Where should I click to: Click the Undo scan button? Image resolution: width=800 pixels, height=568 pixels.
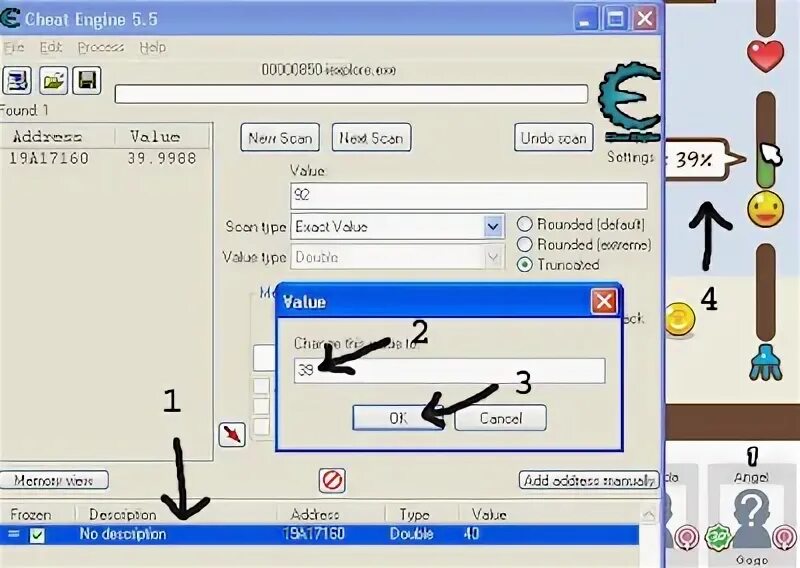[x=554, y=137]
